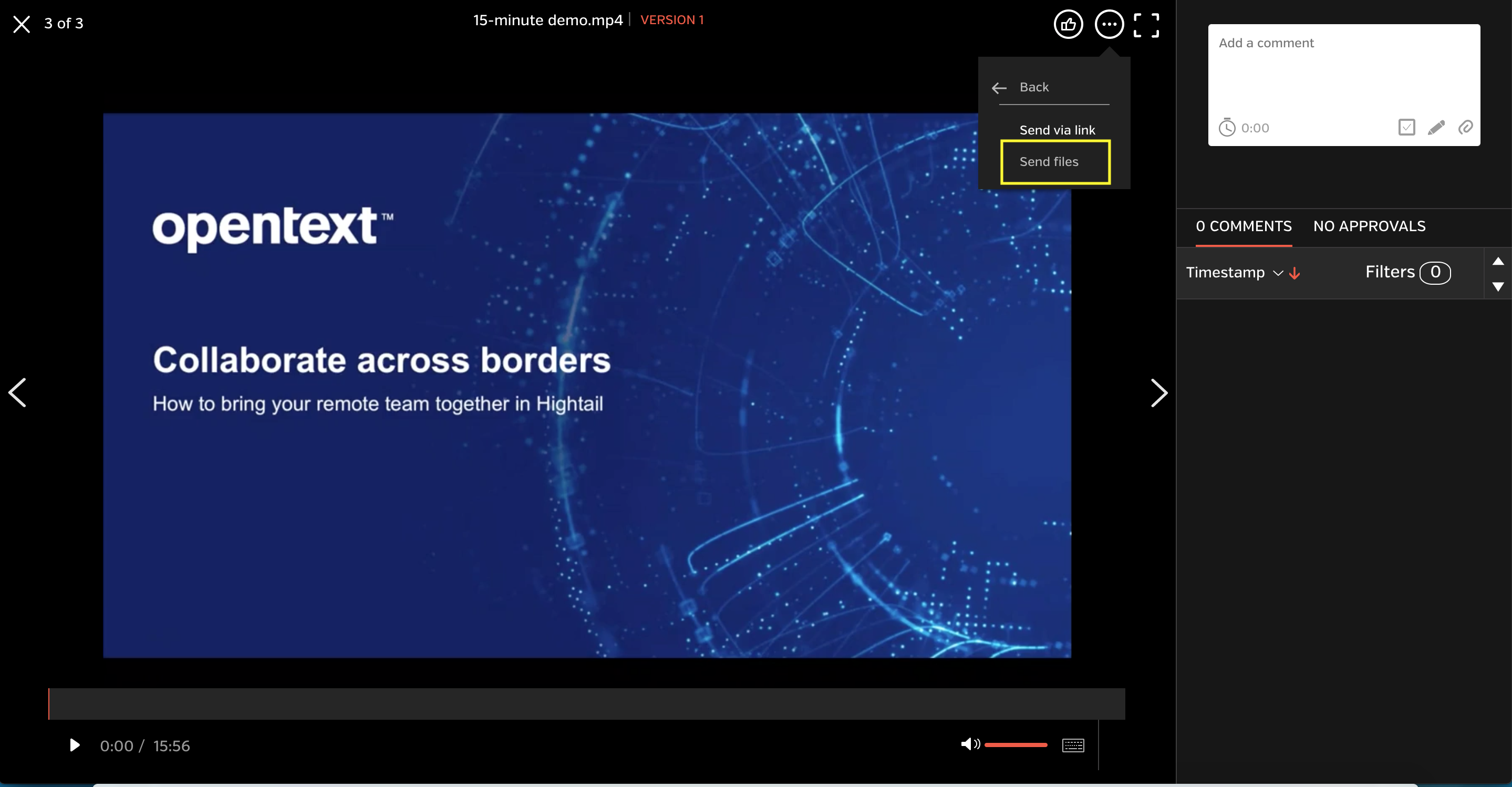This screenshot has height=787, width=1512.
Task: Select the 0 COMMENTS tab
Action: click(1243, 226)
